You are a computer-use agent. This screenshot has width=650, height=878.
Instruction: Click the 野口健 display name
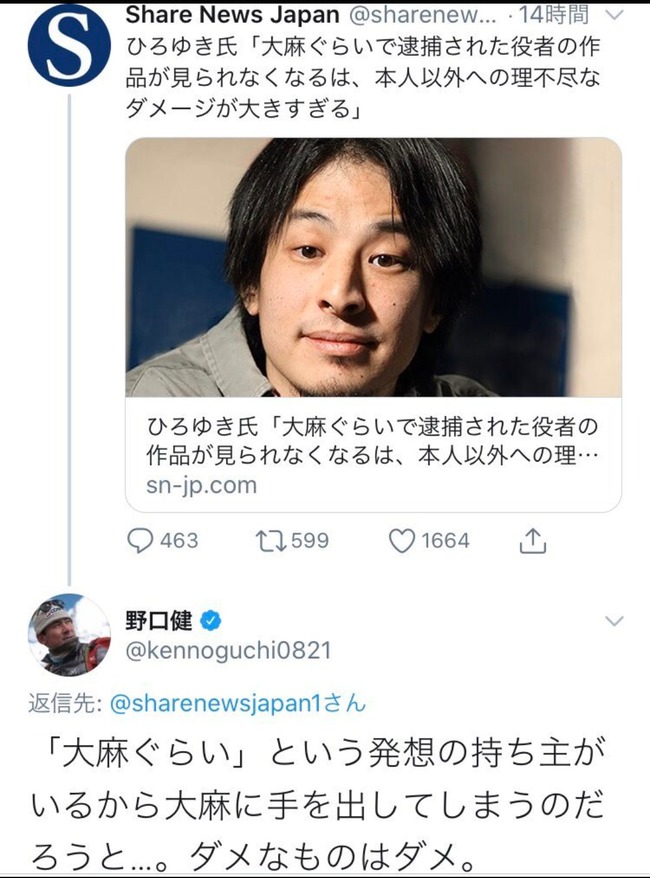coord(159,620)
